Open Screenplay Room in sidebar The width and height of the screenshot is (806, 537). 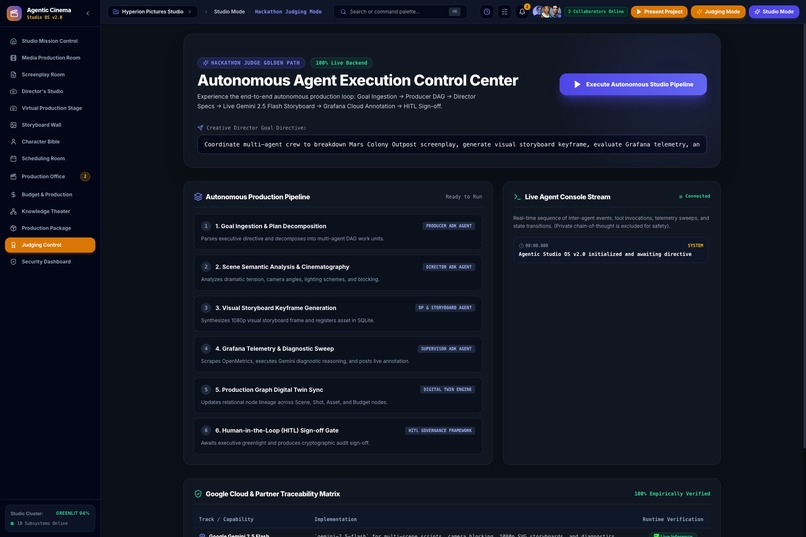tap(50, 75)
